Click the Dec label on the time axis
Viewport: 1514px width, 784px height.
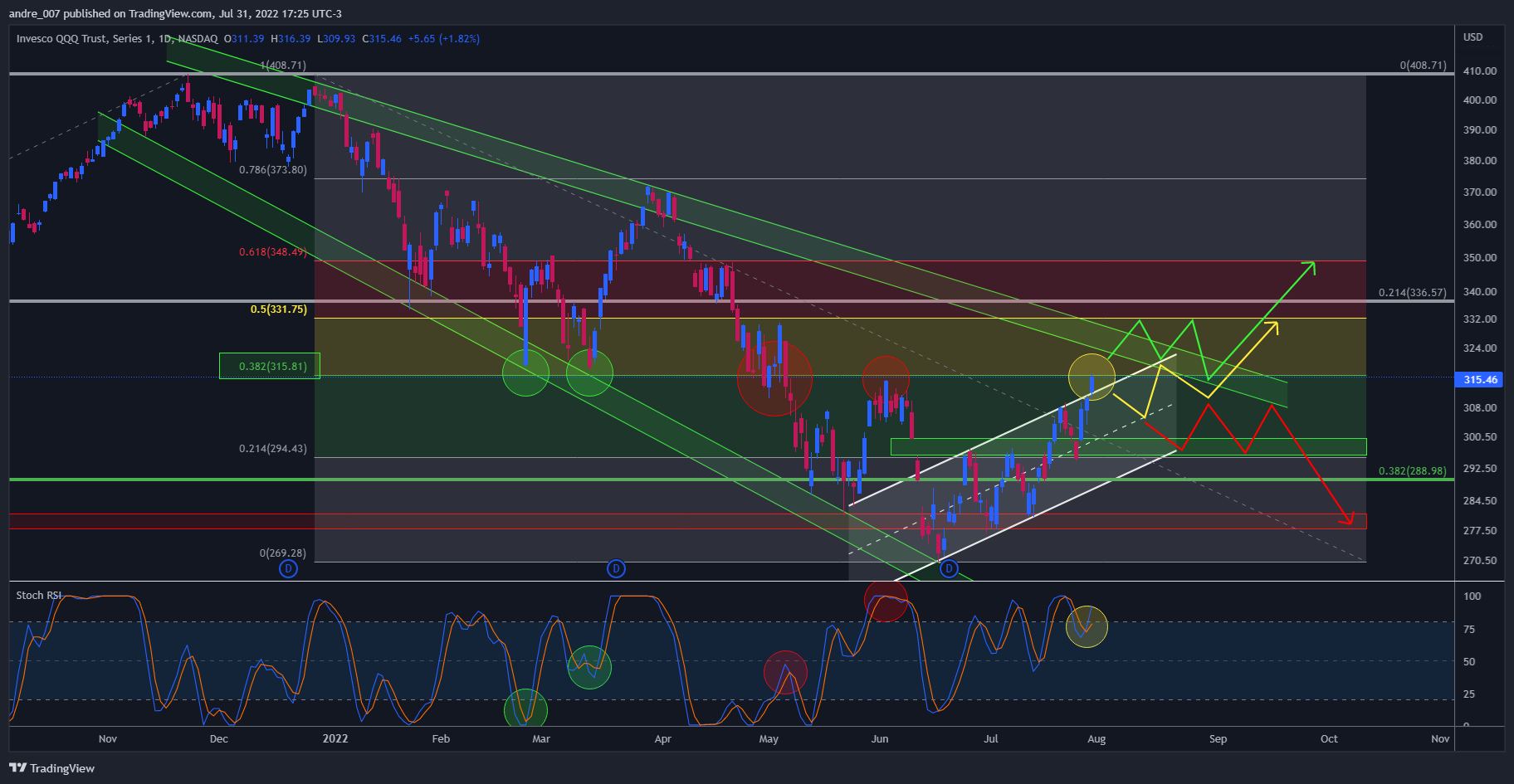(219, 739)
